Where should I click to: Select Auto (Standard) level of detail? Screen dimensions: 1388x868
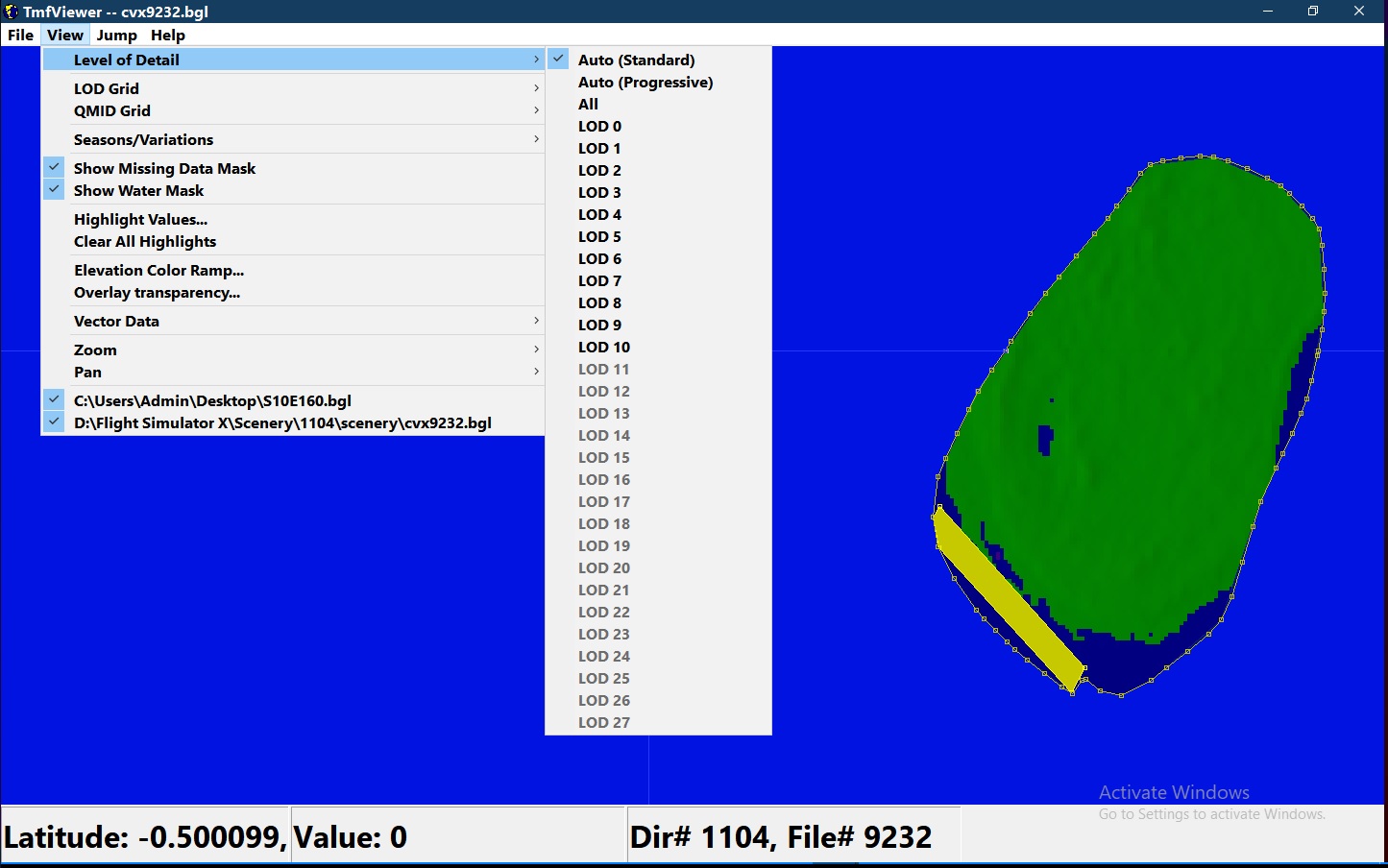658,60
